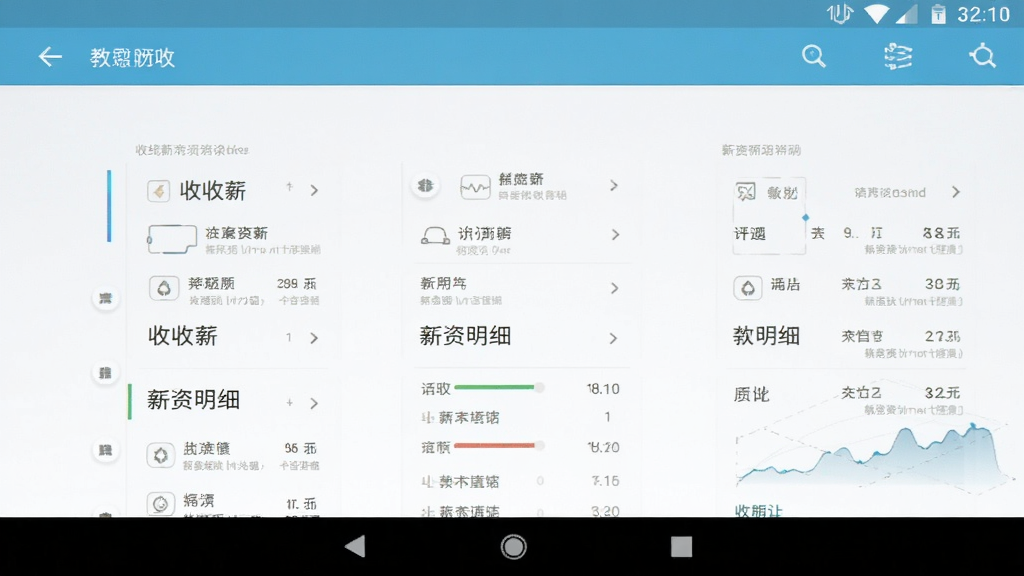Tap the blue area chart
1024x576 pixels.
tap(870, 457)
